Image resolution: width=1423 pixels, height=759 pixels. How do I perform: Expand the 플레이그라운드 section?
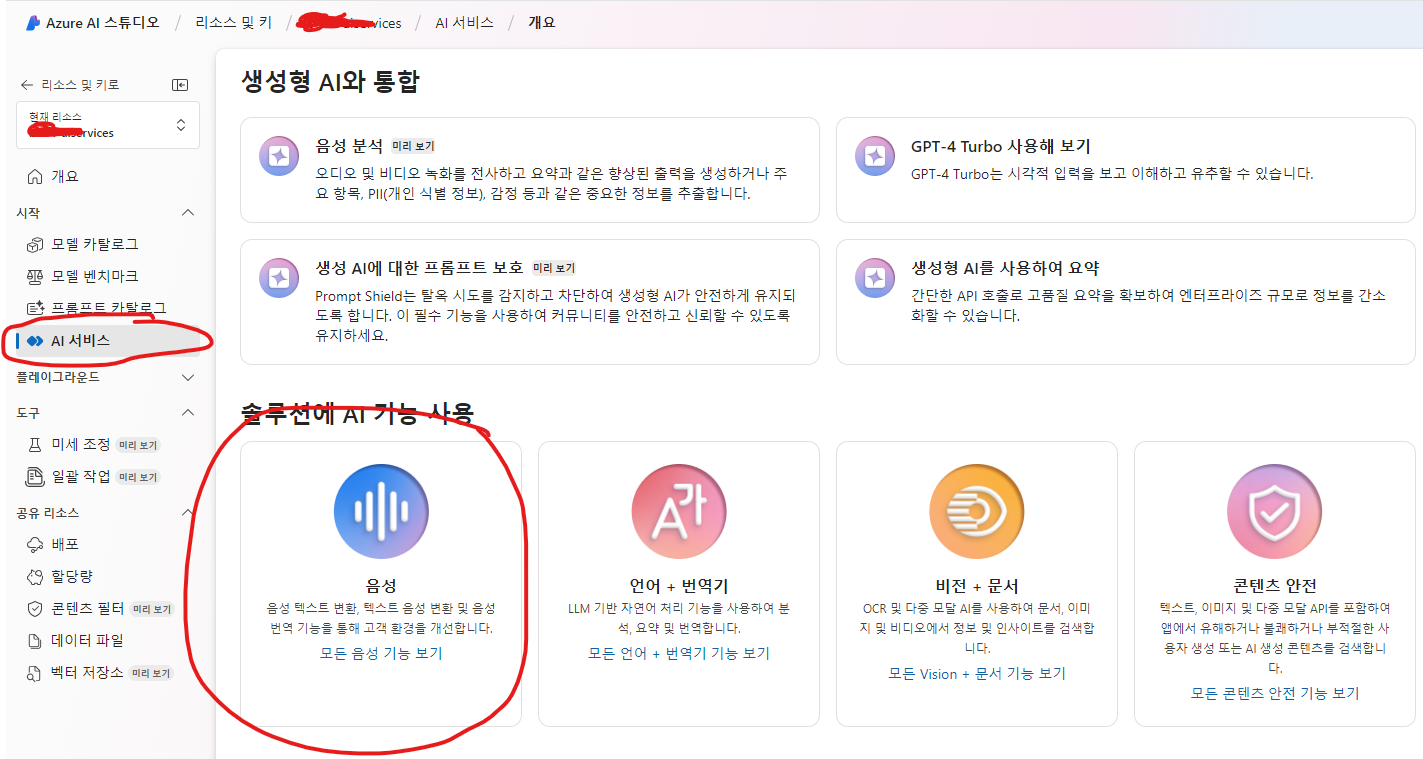point(187,378)
